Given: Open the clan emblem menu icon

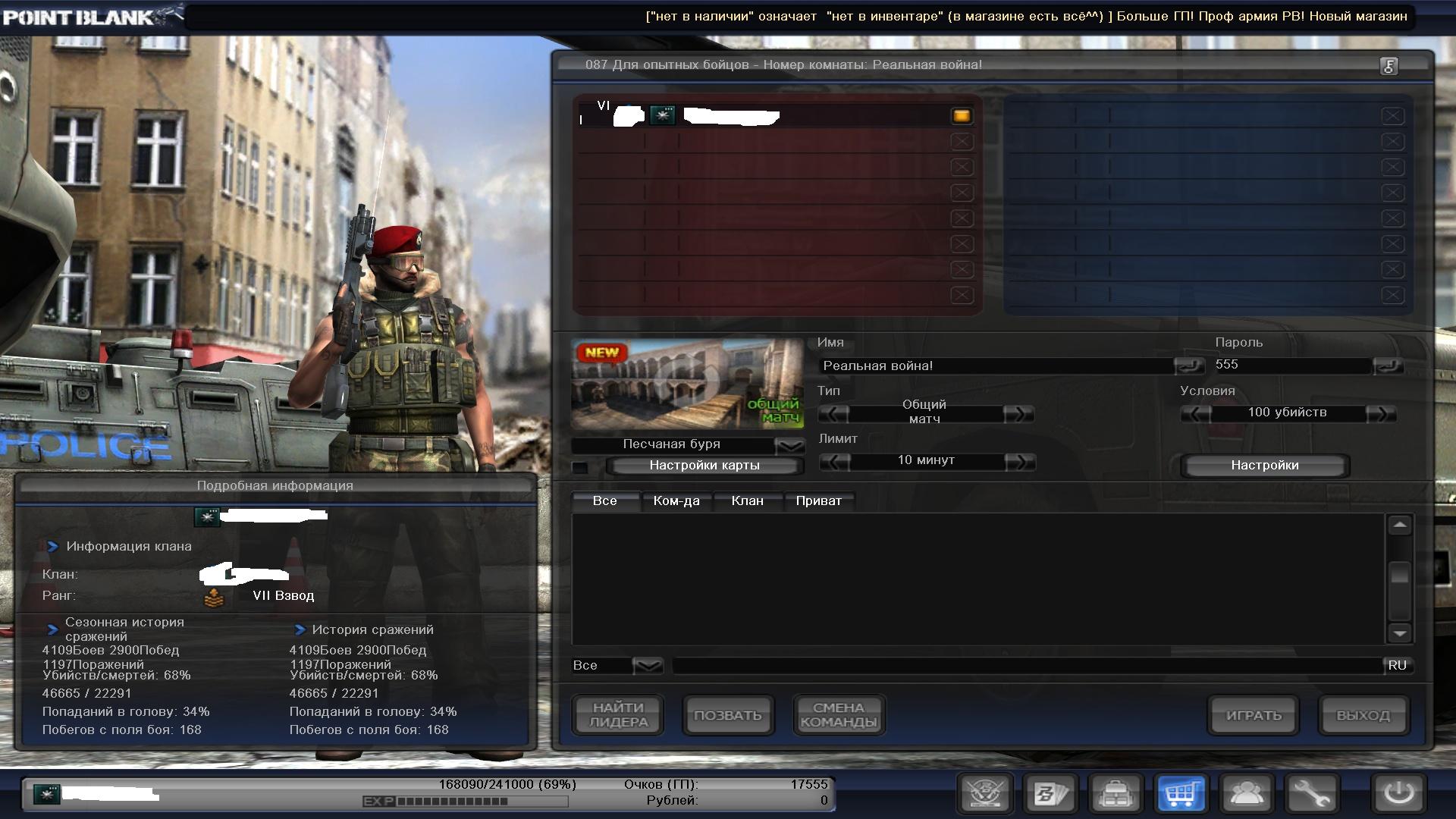Looking at the screenshot, I should coord(986,794).
